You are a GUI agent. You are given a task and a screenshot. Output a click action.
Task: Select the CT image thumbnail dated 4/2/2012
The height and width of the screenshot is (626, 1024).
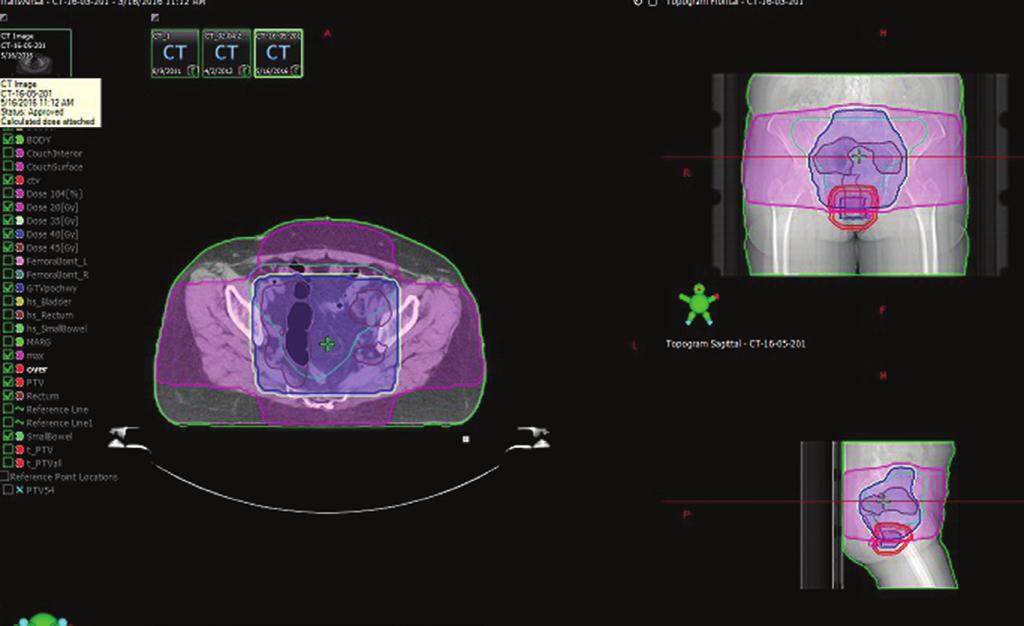(x=226, y=54)
